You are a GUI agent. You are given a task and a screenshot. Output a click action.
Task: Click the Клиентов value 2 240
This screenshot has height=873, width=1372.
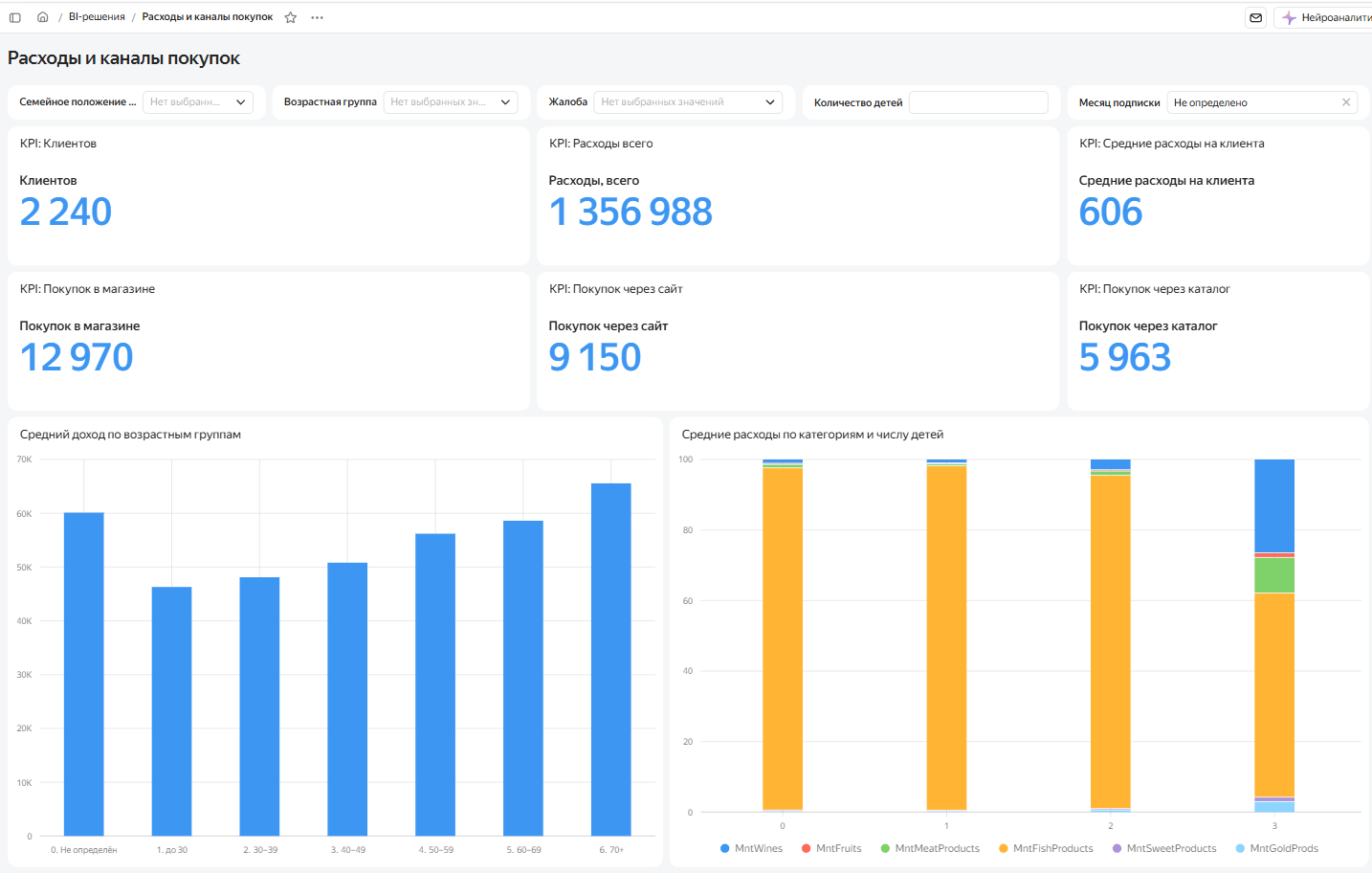click(66, 212)
